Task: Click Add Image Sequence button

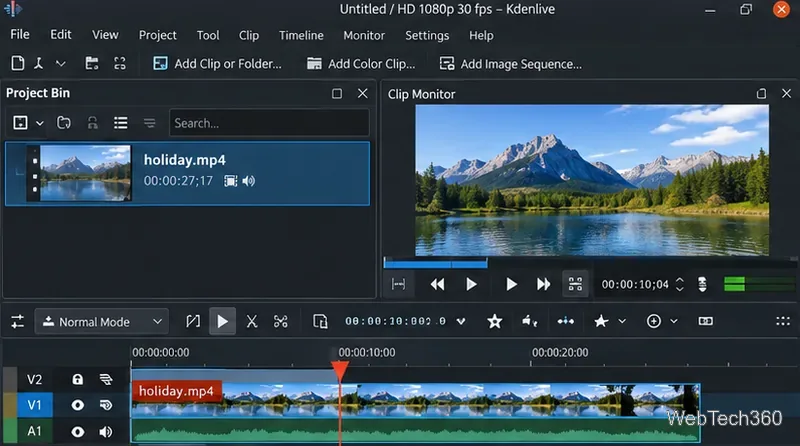Action: point(510,64)
